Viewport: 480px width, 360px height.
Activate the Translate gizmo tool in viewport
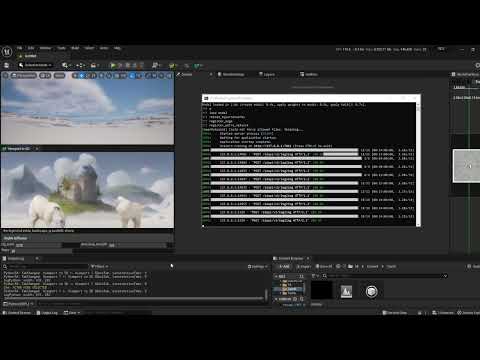[x=82, y=76]
